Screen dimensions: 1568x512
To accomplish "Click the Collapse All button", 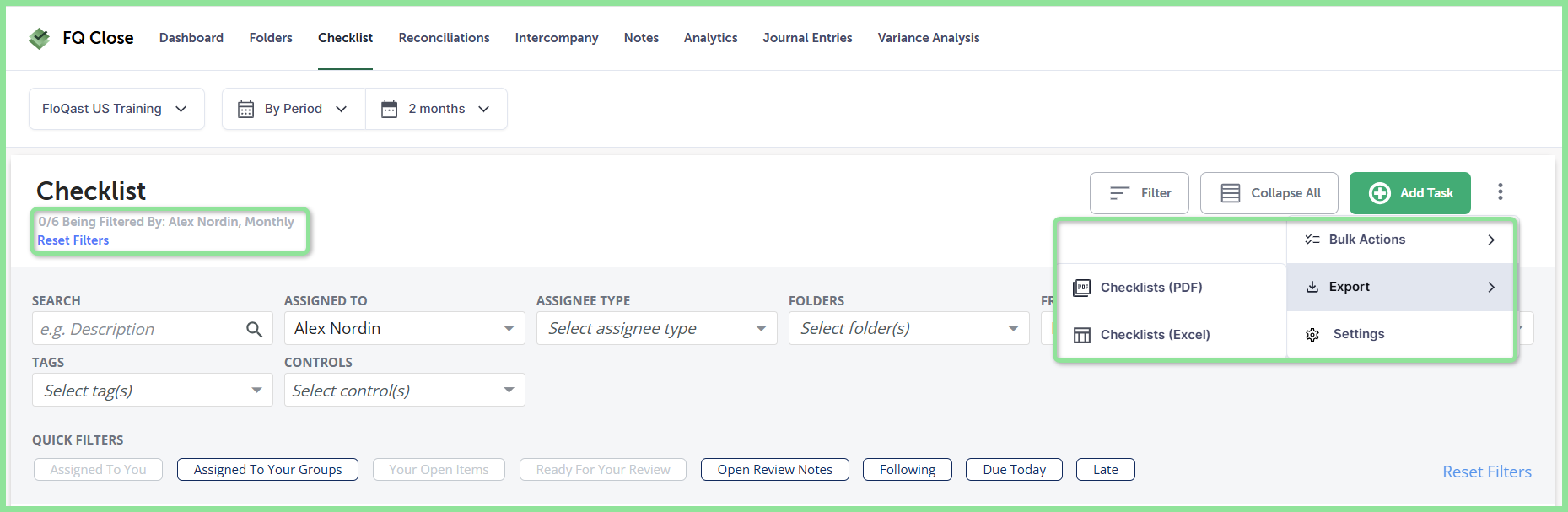I will point(1269,193).
